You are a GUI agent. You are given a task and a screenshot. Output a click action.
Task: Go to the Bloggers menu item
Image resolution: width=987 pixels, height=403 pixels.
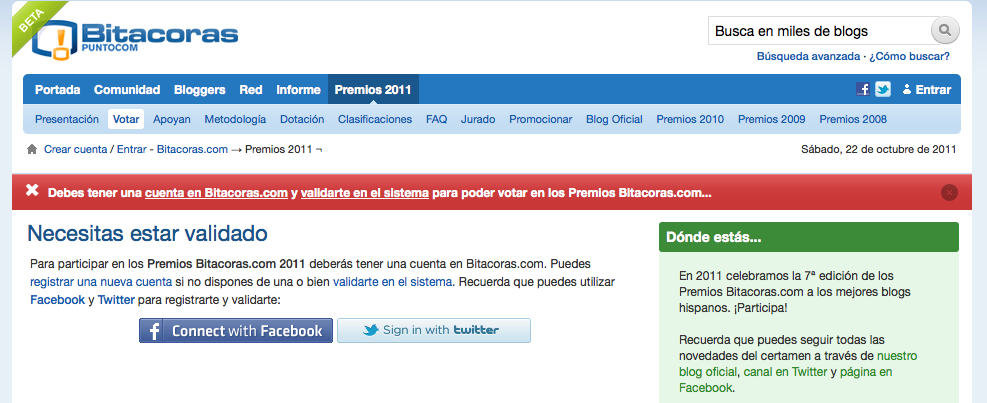(199, 89)
